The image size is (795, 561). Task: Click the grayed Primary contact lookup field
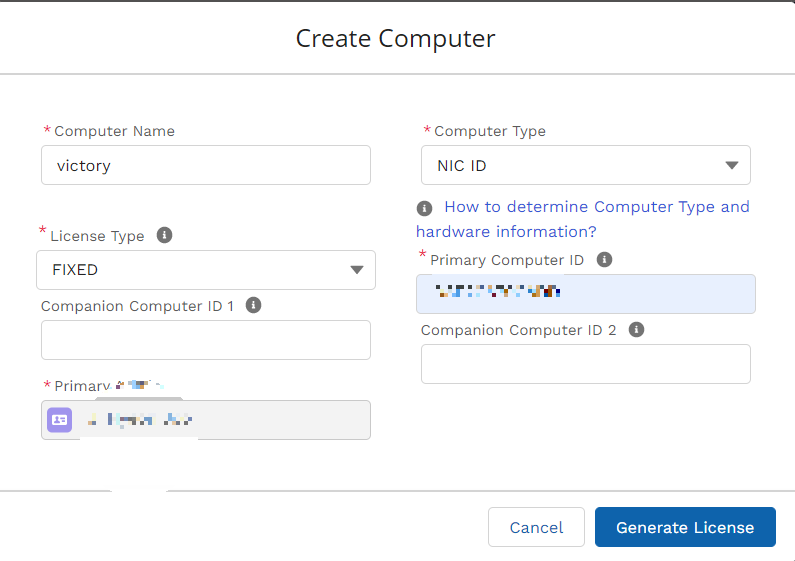[x=206, y=420]
